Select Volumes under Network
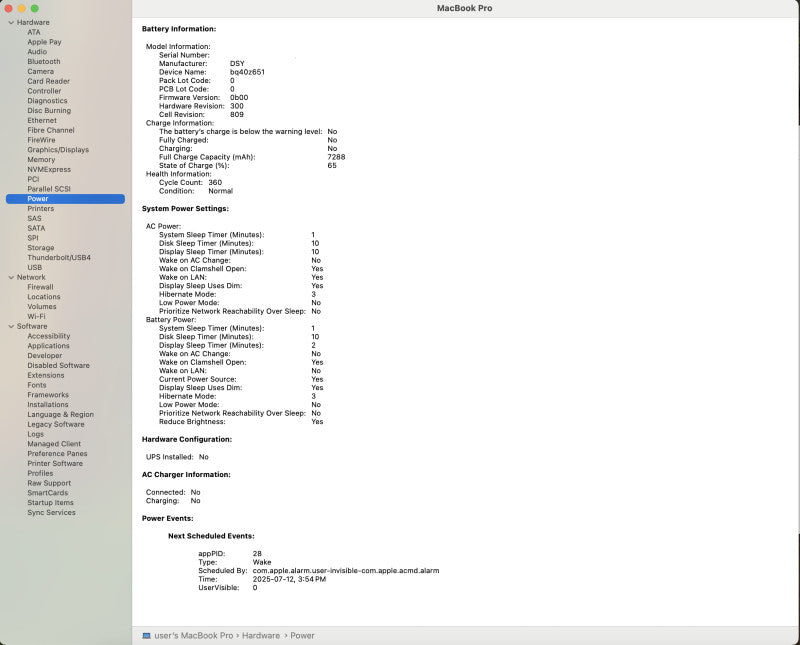This screenshot has width=800, height=645. pyautogui.click(x=42, y=307)
